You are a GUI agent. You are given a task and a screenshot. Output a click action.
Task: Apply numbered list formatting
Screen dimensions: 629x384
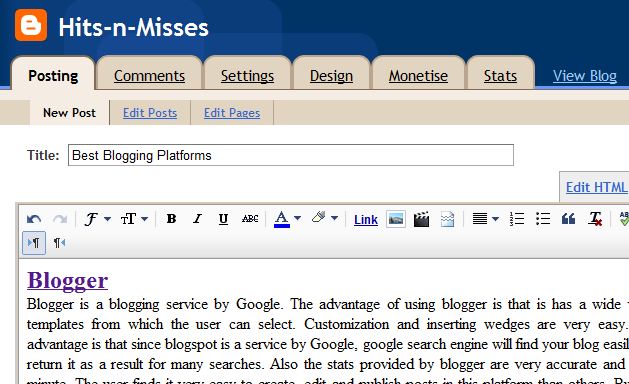[517, 219]
